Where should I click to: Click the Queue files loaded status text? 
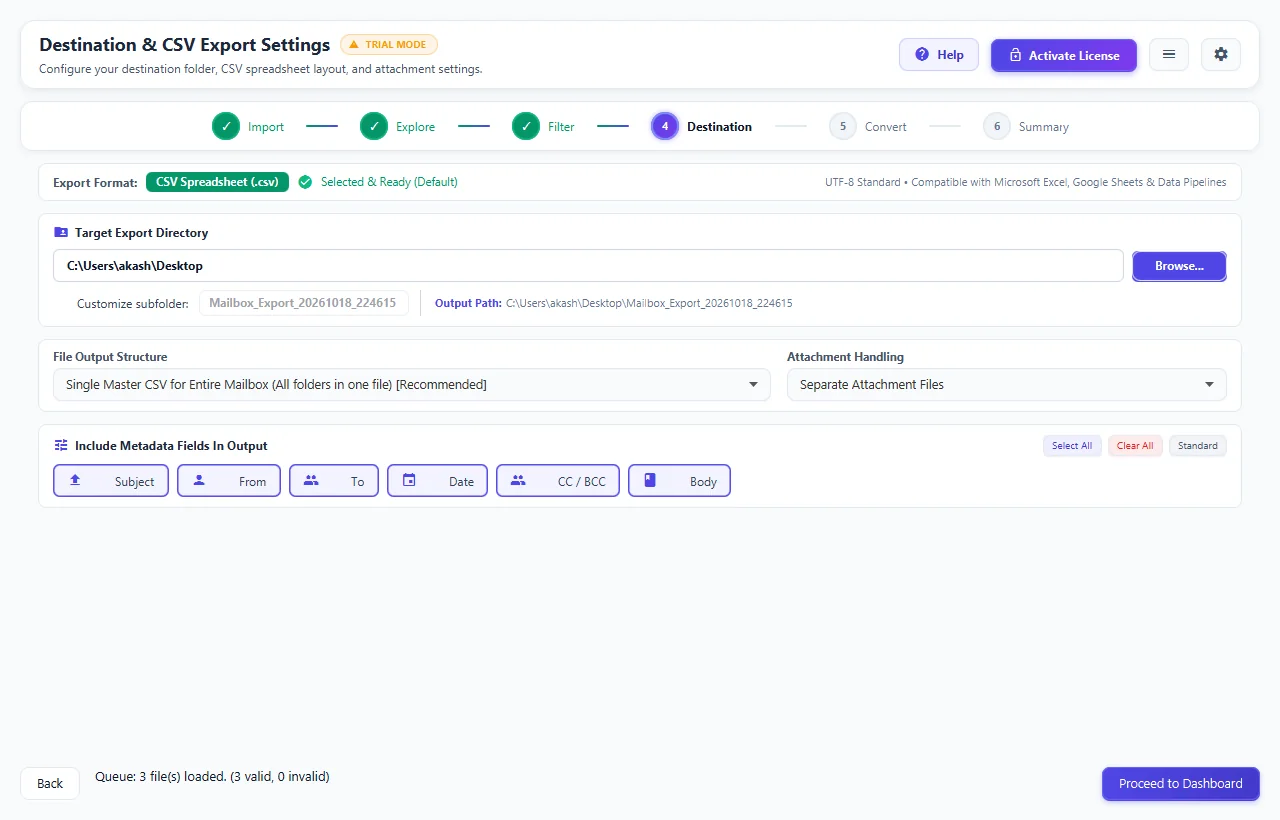coord(212,776)
